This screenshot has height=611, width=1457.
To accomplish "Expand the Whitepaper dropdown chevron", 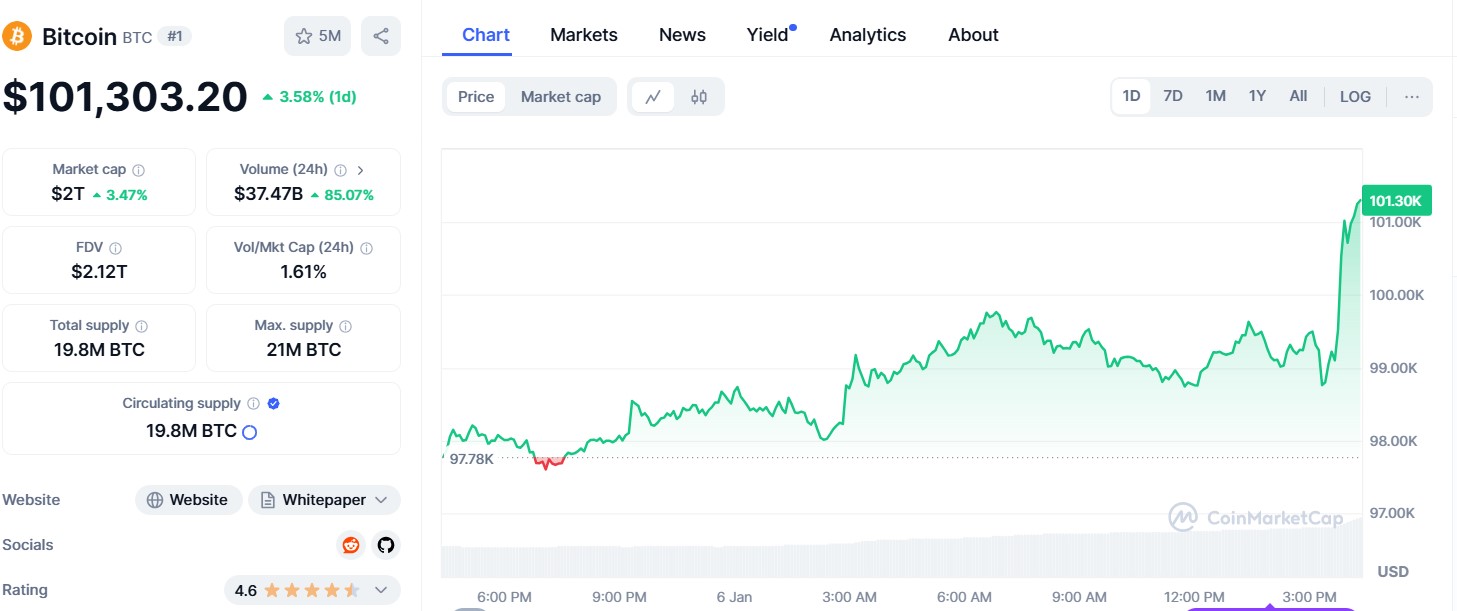I will [381, 500].
